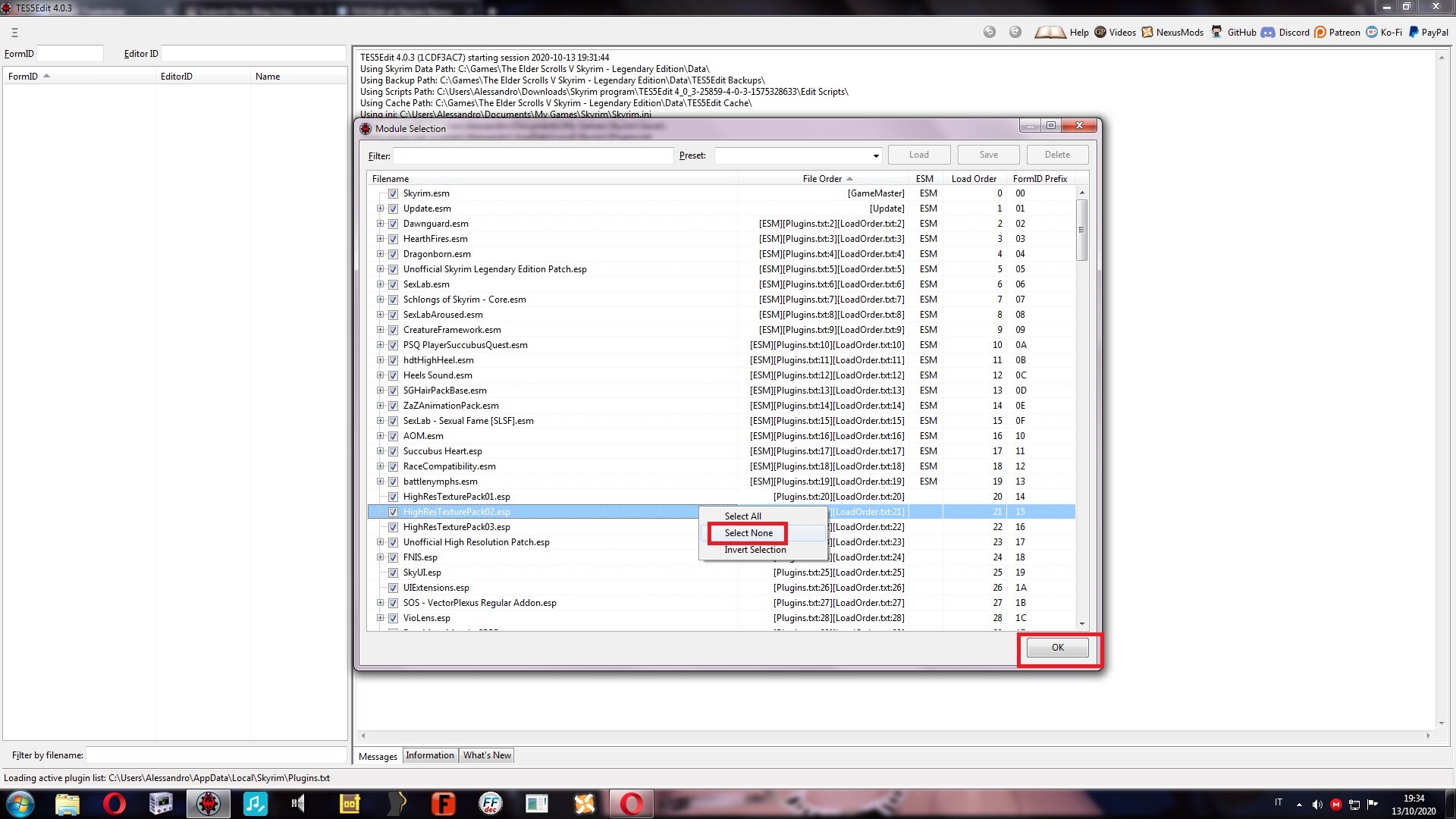Screen dimensions: 1456x819
Task: Open the Preset dropdown
Action: 876,155
